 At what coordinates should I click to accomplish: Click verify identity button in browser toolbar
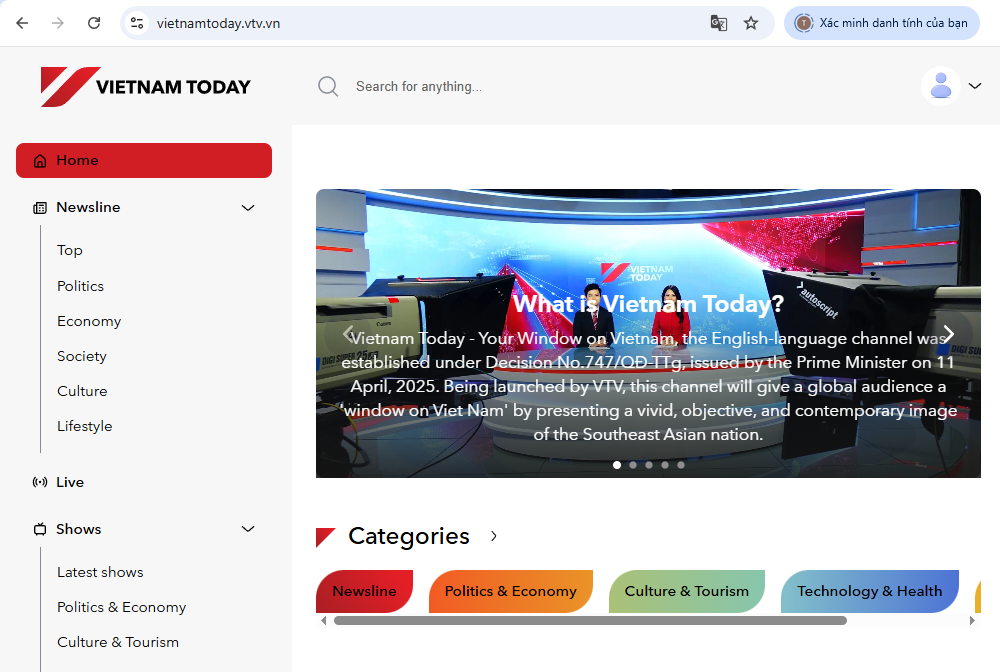pos(882,23)
